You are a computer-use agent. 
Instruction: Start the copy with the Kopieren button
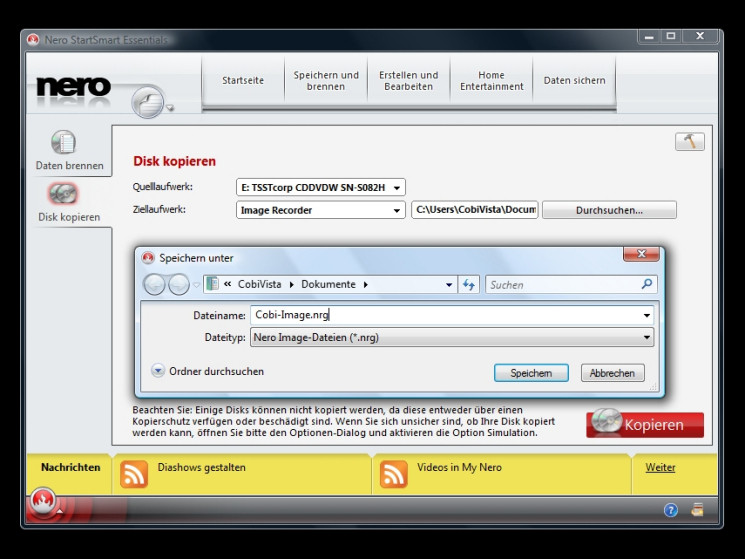645,424
